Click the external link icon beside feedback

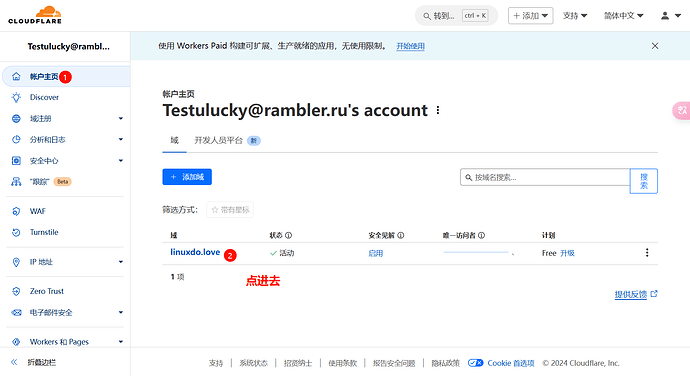pyautogui.click(x=654, y=294)
